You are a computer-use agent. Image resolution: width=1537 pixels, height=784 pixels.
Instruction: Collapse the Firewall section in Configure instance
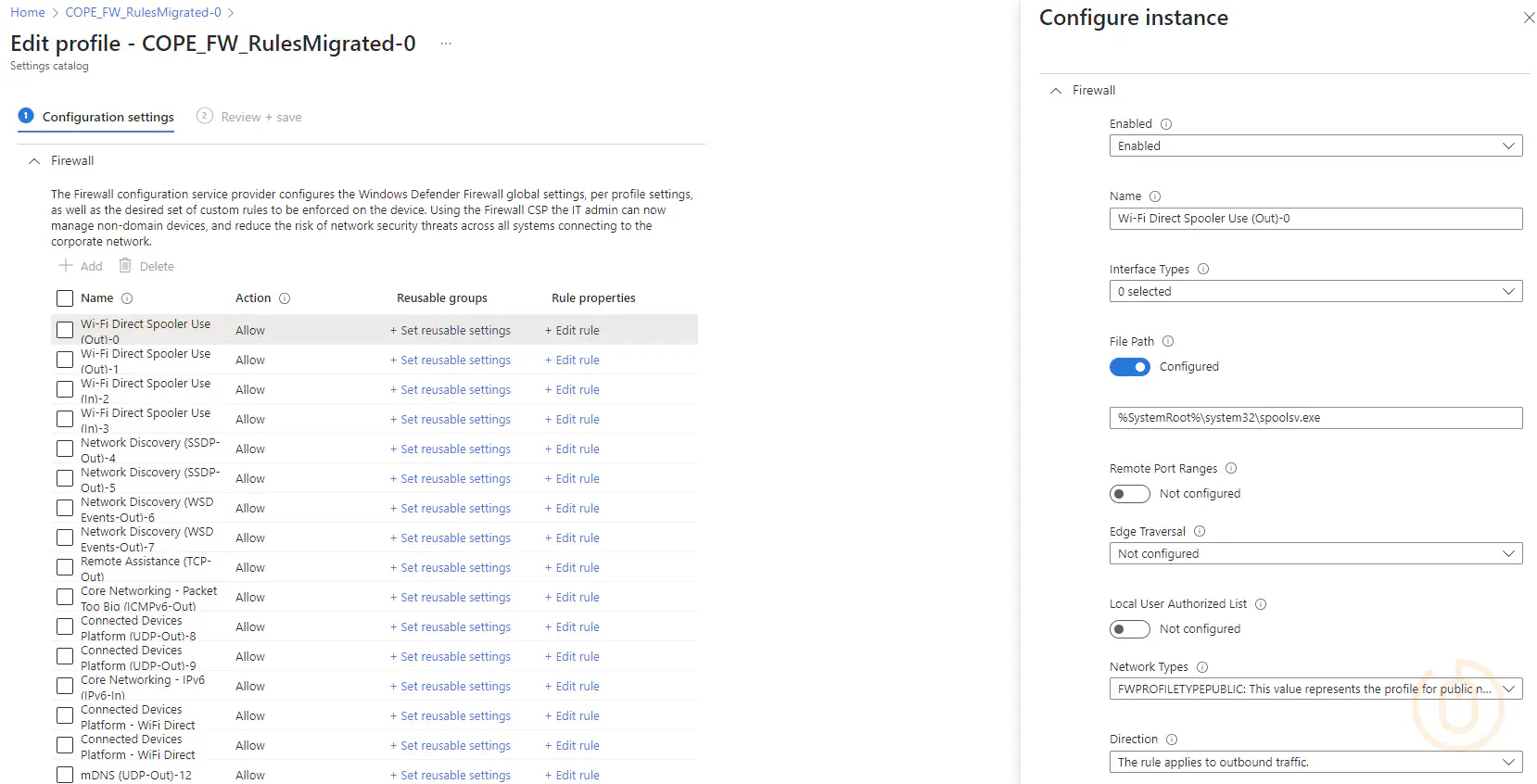pyautogui.click(x=1056, y=91)
